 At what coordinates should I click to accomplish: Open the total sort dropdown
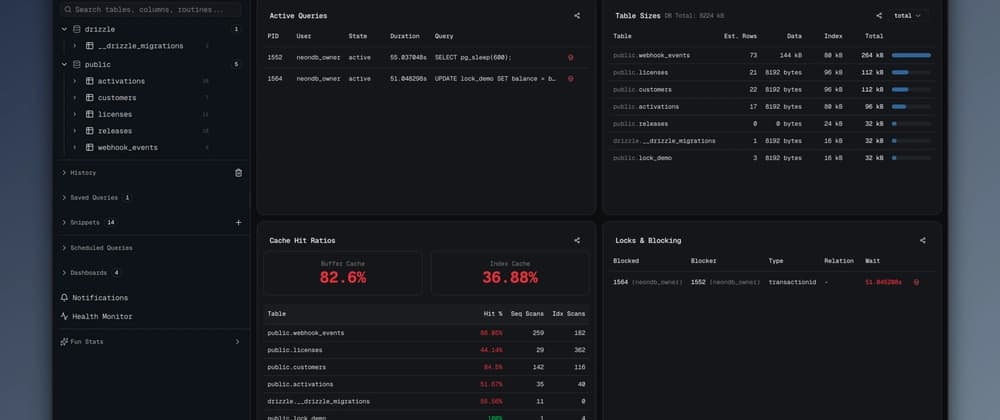pyautogui.click(x=908, y=16)
